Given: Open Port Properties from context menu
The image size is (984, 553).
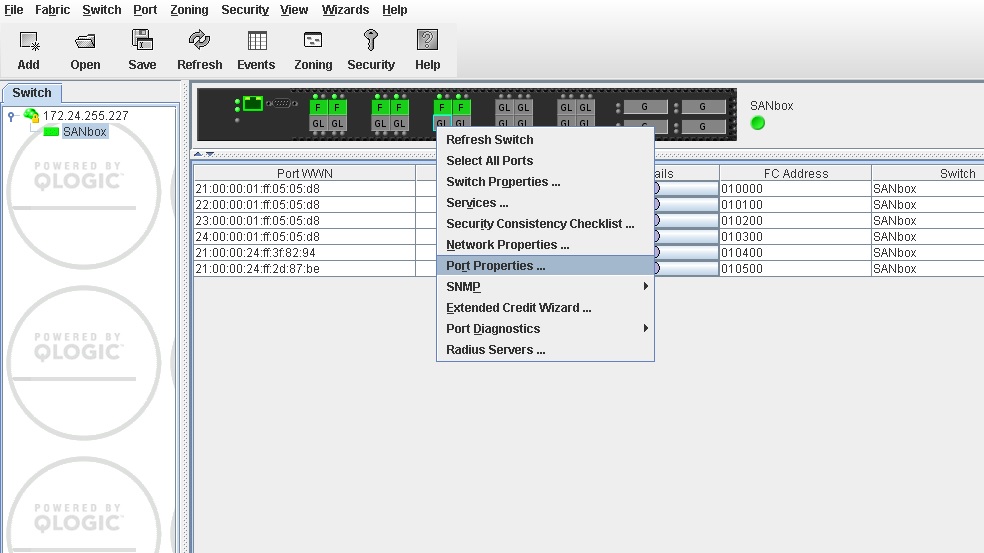Looking at the screenshot, I should tap(545, 266).
